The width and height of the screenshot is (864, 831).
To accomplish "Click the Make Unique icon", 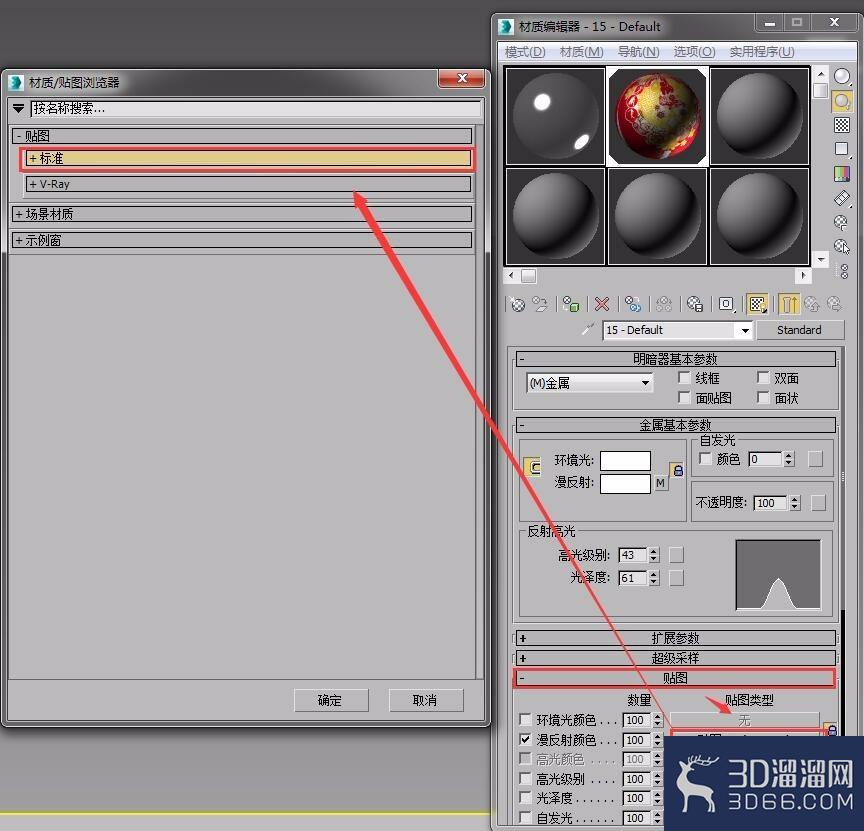I will point(664,304).
